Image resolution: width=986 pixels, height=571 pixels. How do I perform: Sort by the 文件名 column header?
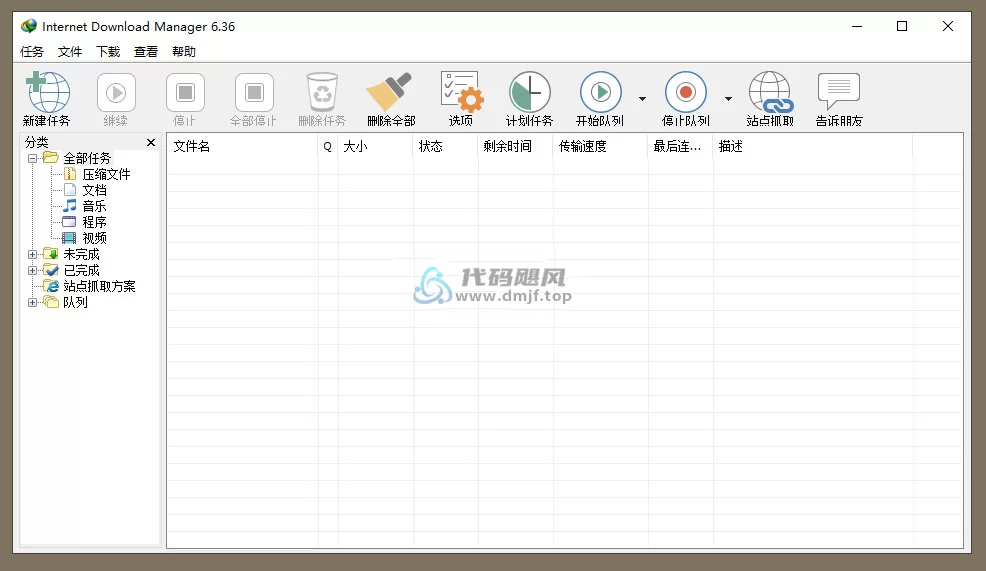[243, 147]
